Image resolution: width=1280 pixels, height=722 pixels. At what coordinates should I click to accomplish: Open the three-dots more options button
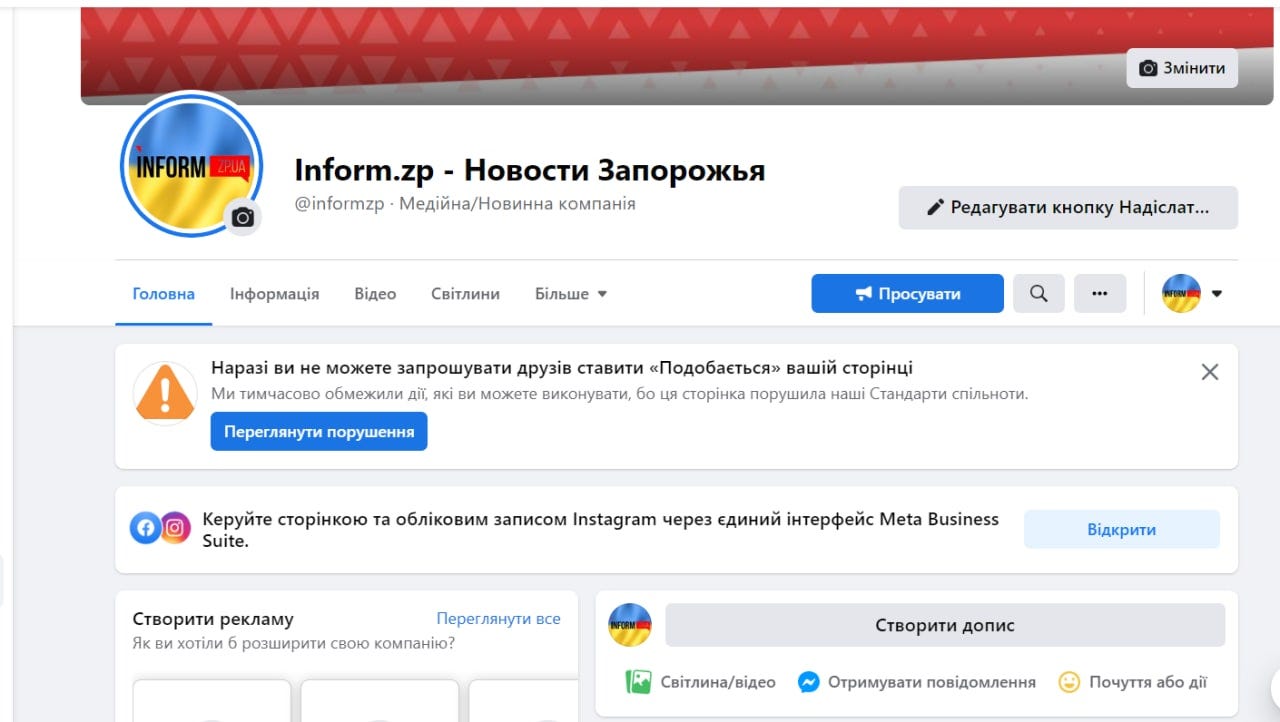pos(1100,294)
